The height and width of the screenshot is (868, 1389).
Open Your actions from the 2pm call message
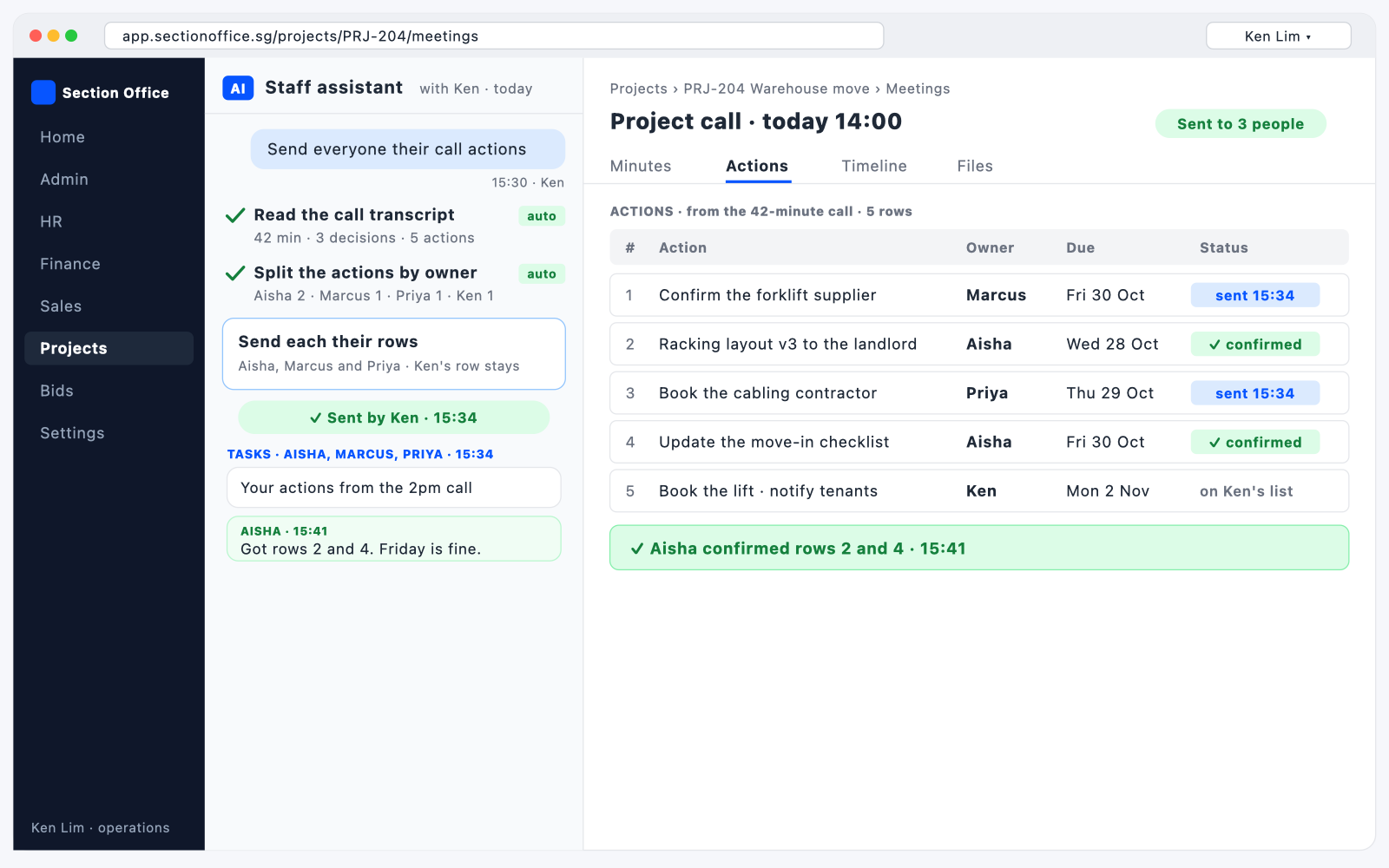pos(394,488)
